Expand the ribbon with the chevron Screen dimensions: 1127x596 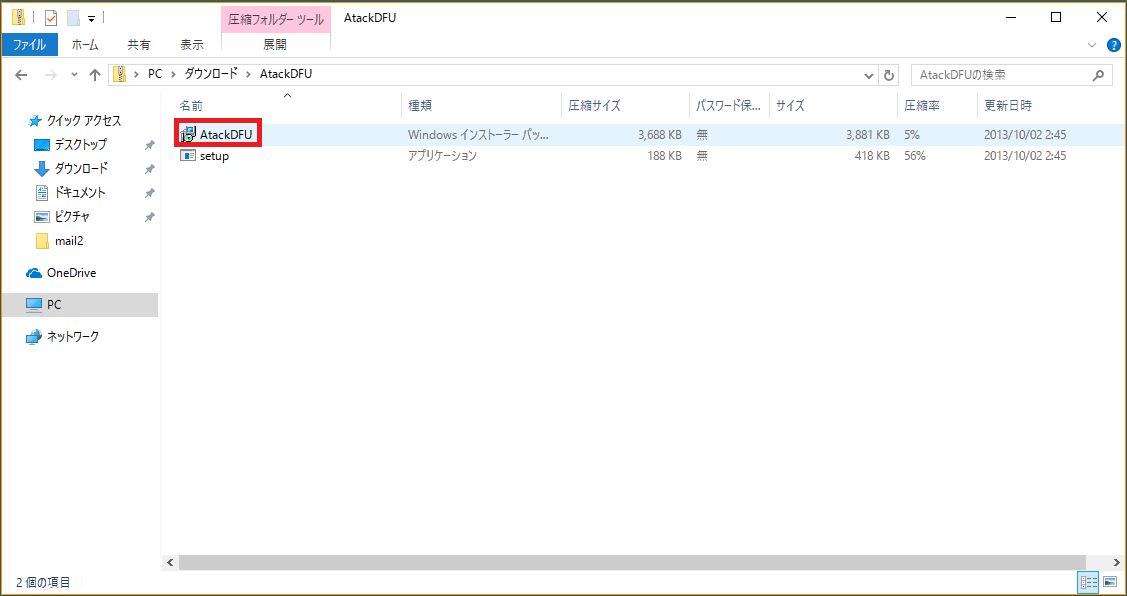click(1092, 45)
